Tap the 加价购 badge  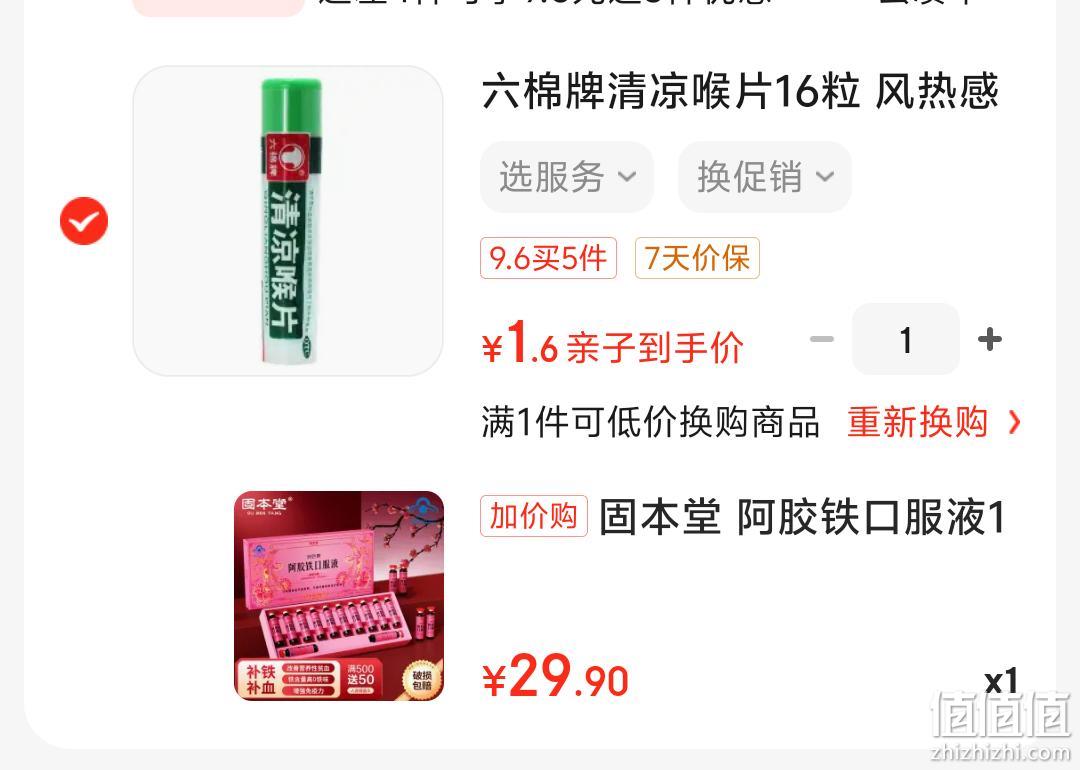(x=534, y=516)
